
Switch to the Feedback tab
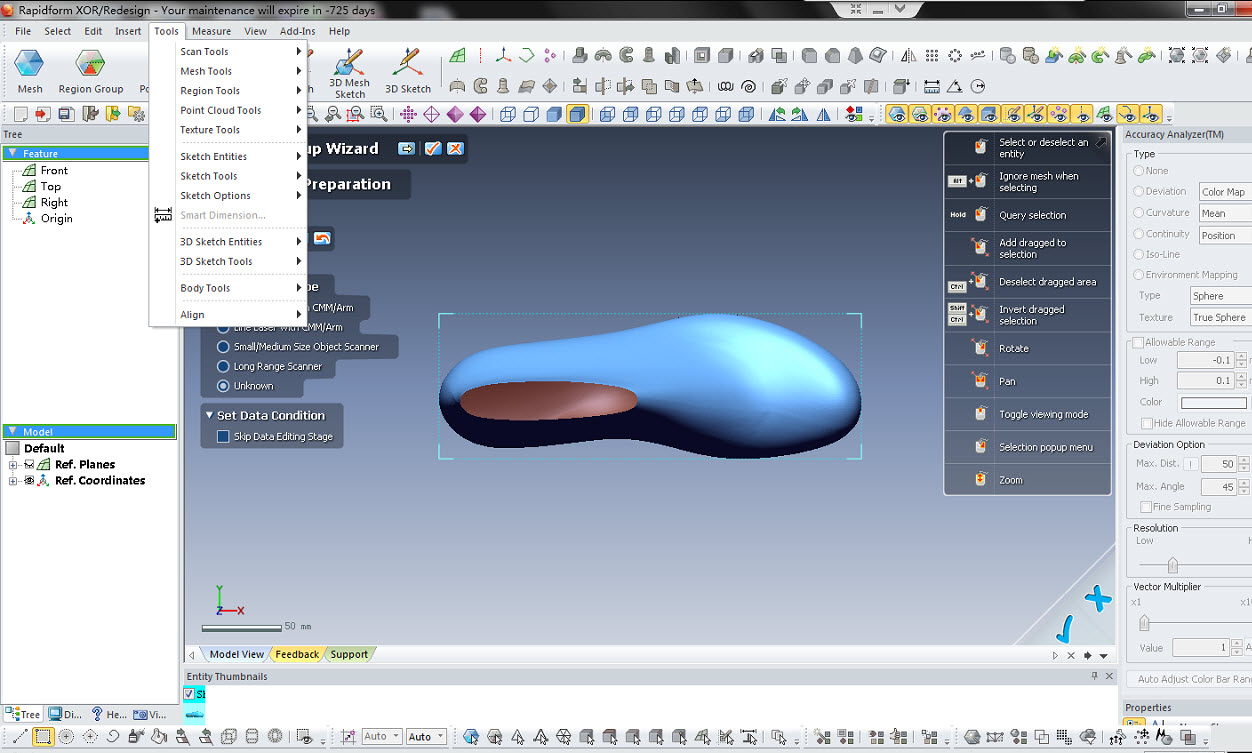(297, 654)
